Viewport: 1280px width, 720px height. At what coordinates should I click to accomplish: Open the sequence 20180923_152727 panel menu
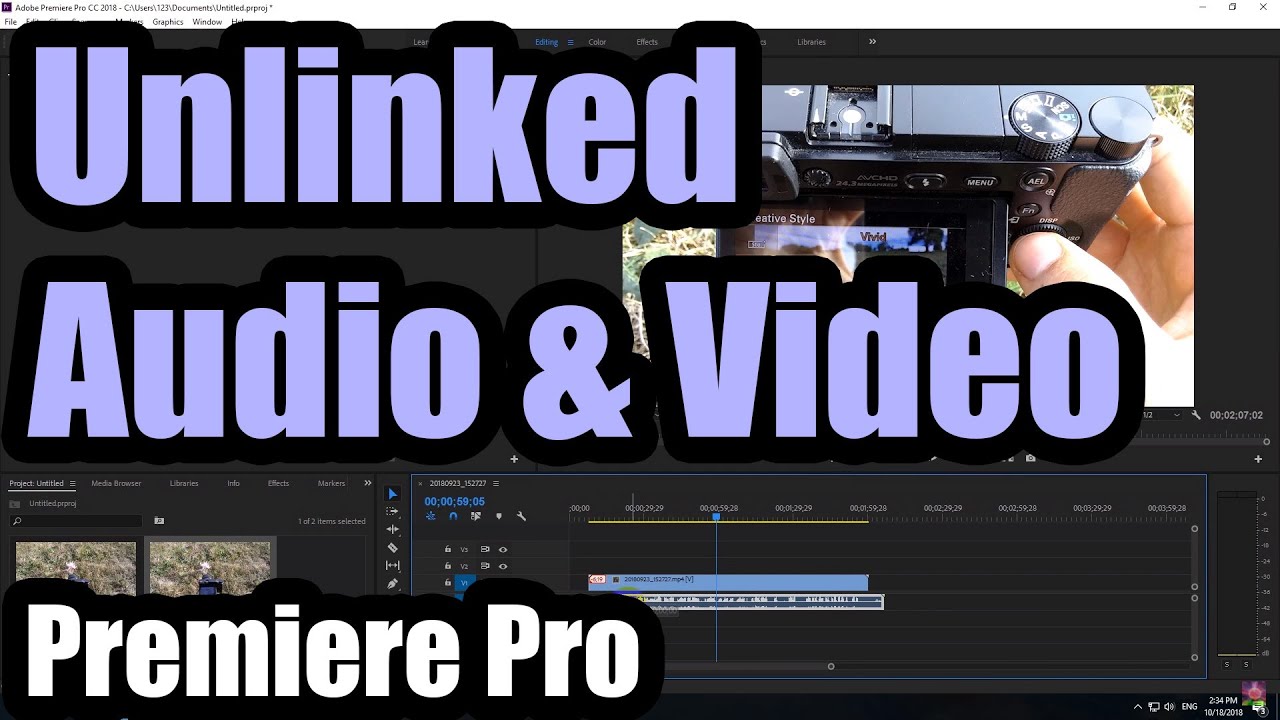pyautogui.click(x=495, y=483)
